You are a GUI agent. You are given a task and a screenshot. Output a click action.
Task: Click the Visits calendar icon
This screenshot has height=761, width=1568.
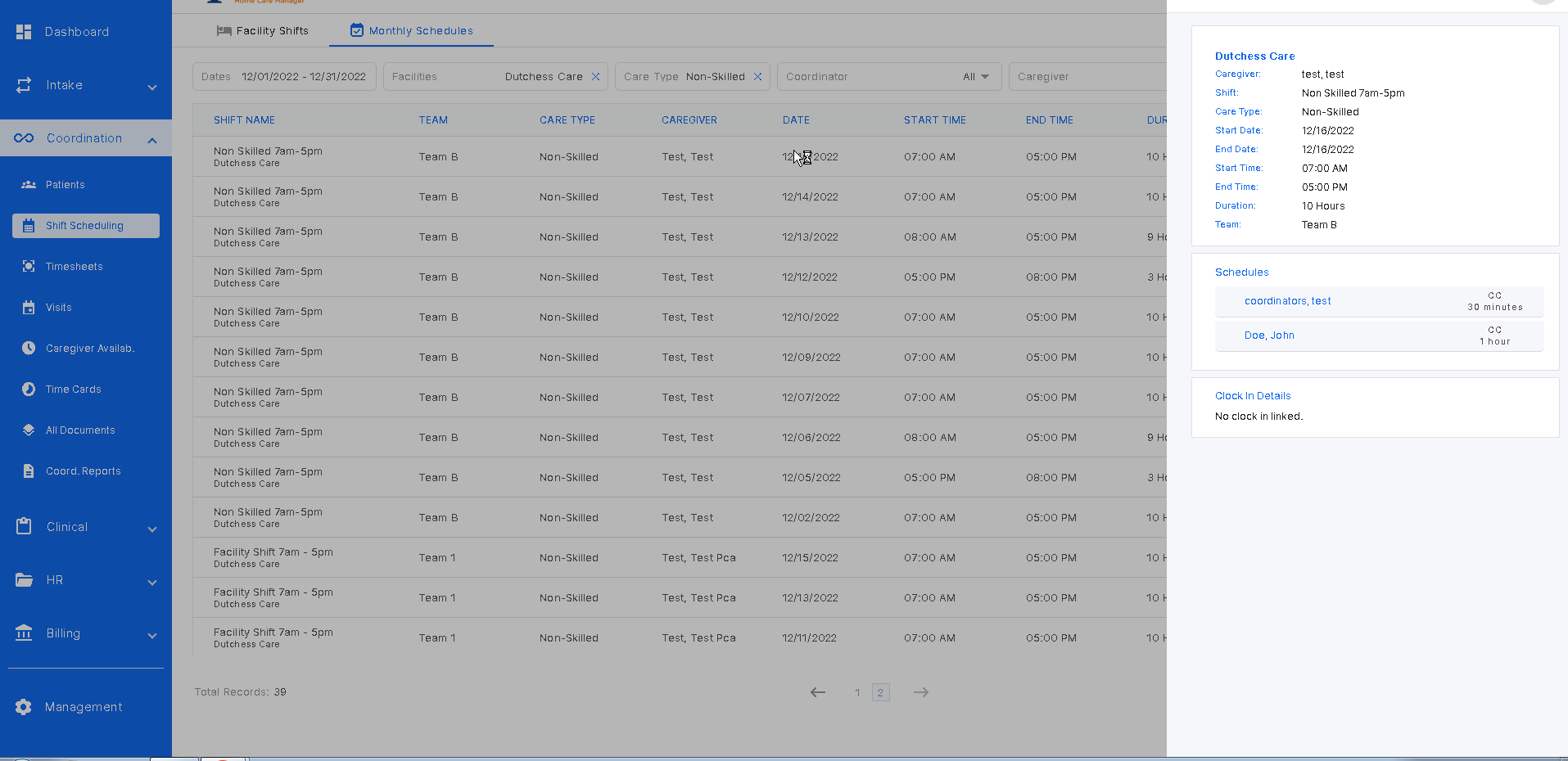29,308
